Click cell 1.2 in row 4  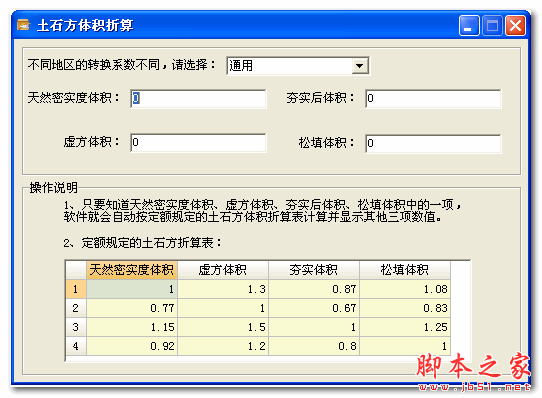(223, 346)
